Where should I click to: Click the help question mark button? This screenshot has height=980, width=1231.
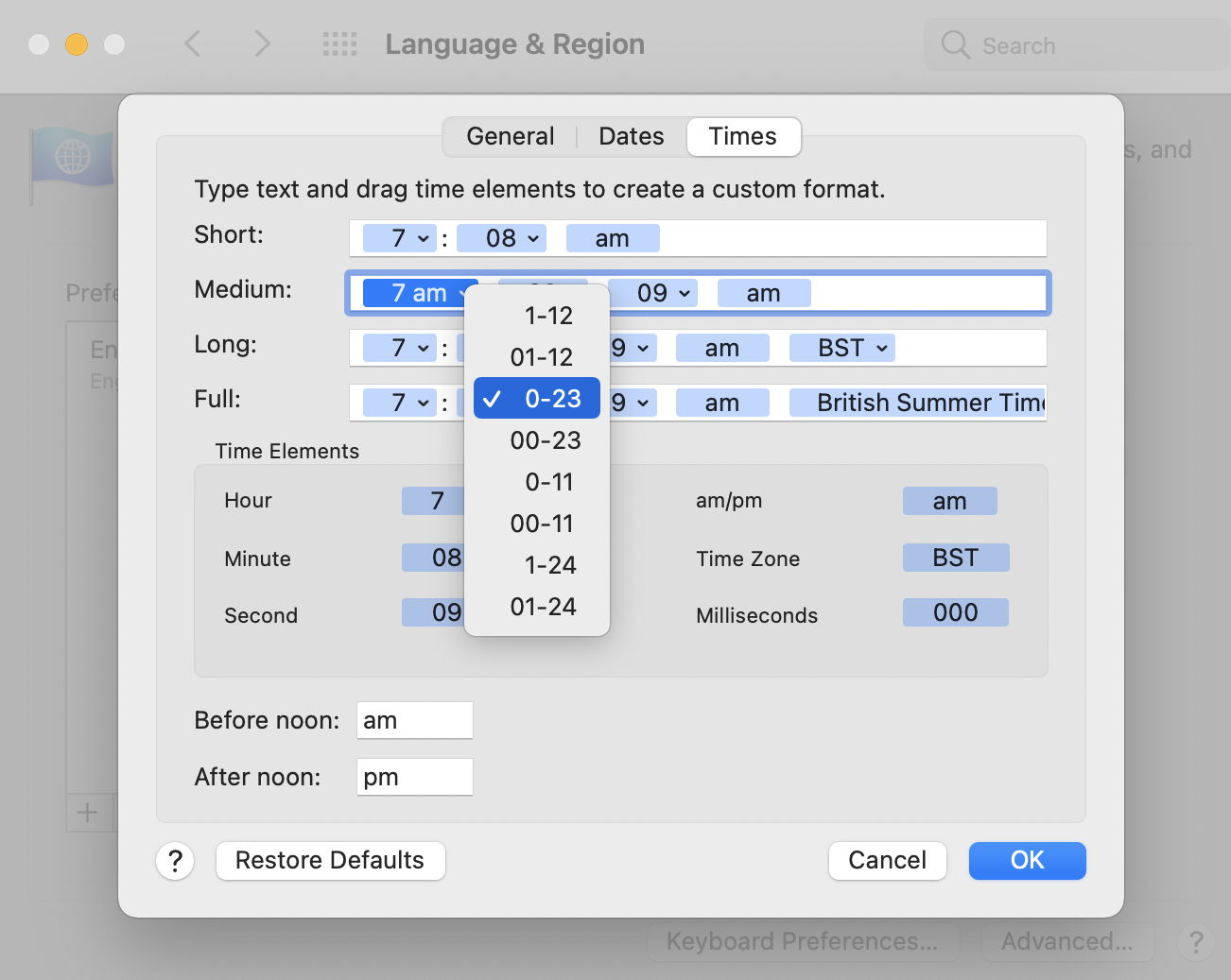click(175, 861)
